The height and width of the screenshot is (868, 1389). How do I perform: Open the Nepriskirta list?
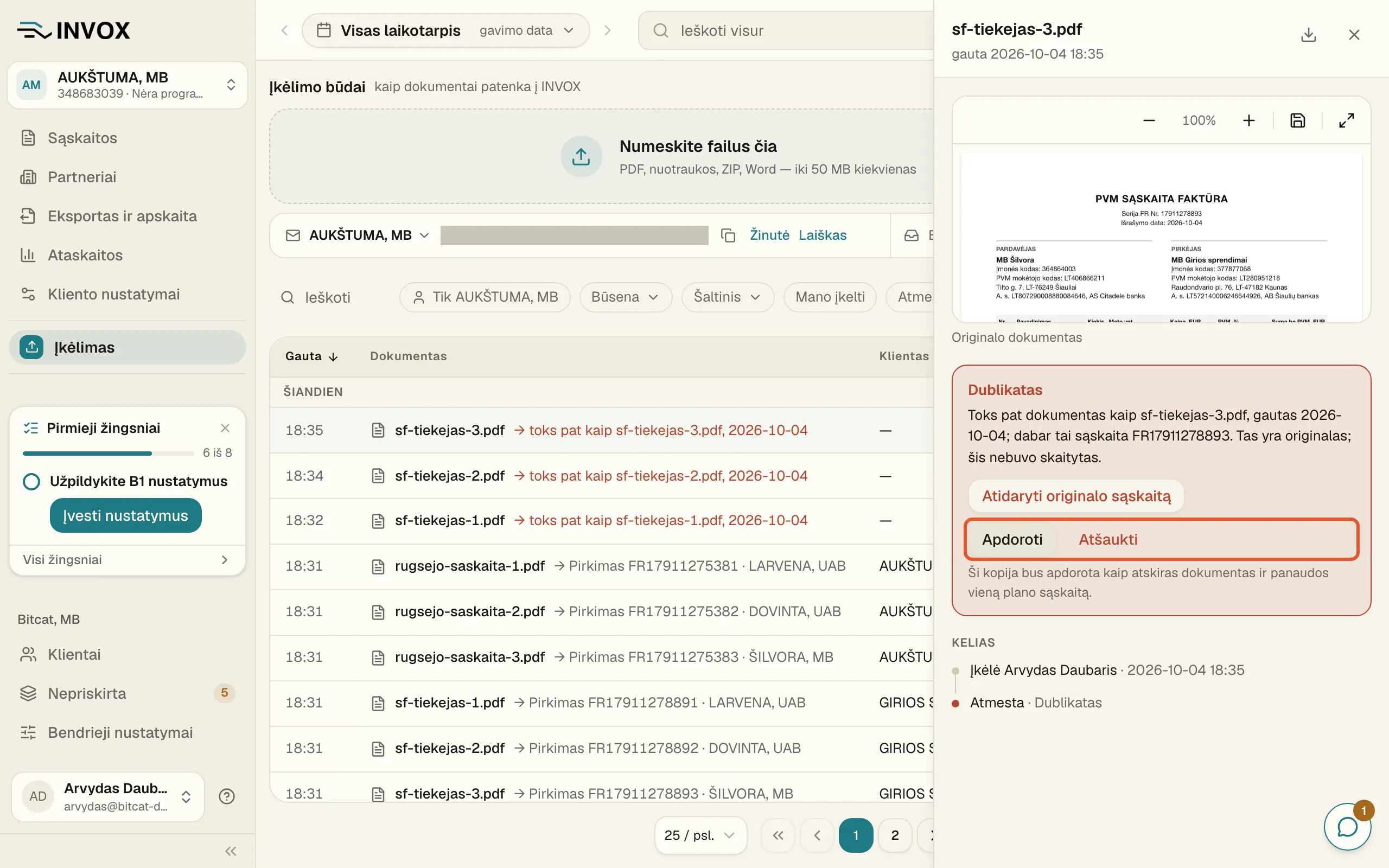128,693
